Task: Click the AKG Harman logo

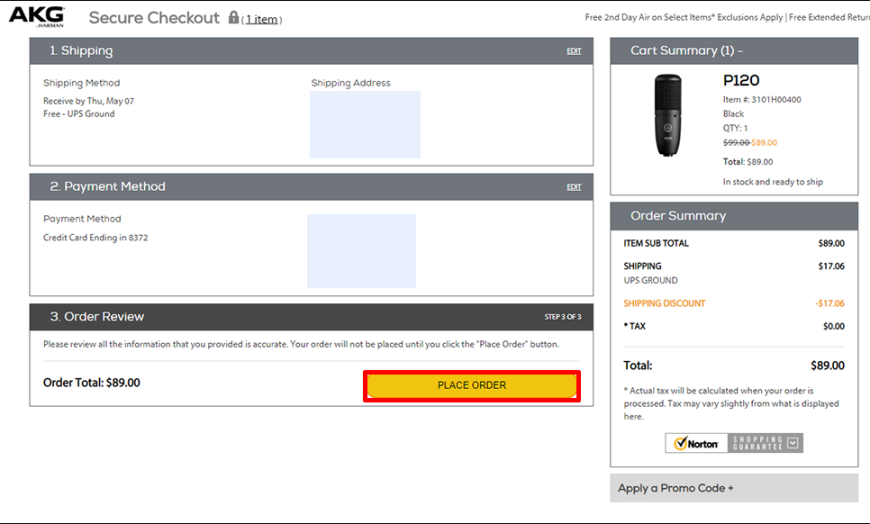Action: [37, 17]
